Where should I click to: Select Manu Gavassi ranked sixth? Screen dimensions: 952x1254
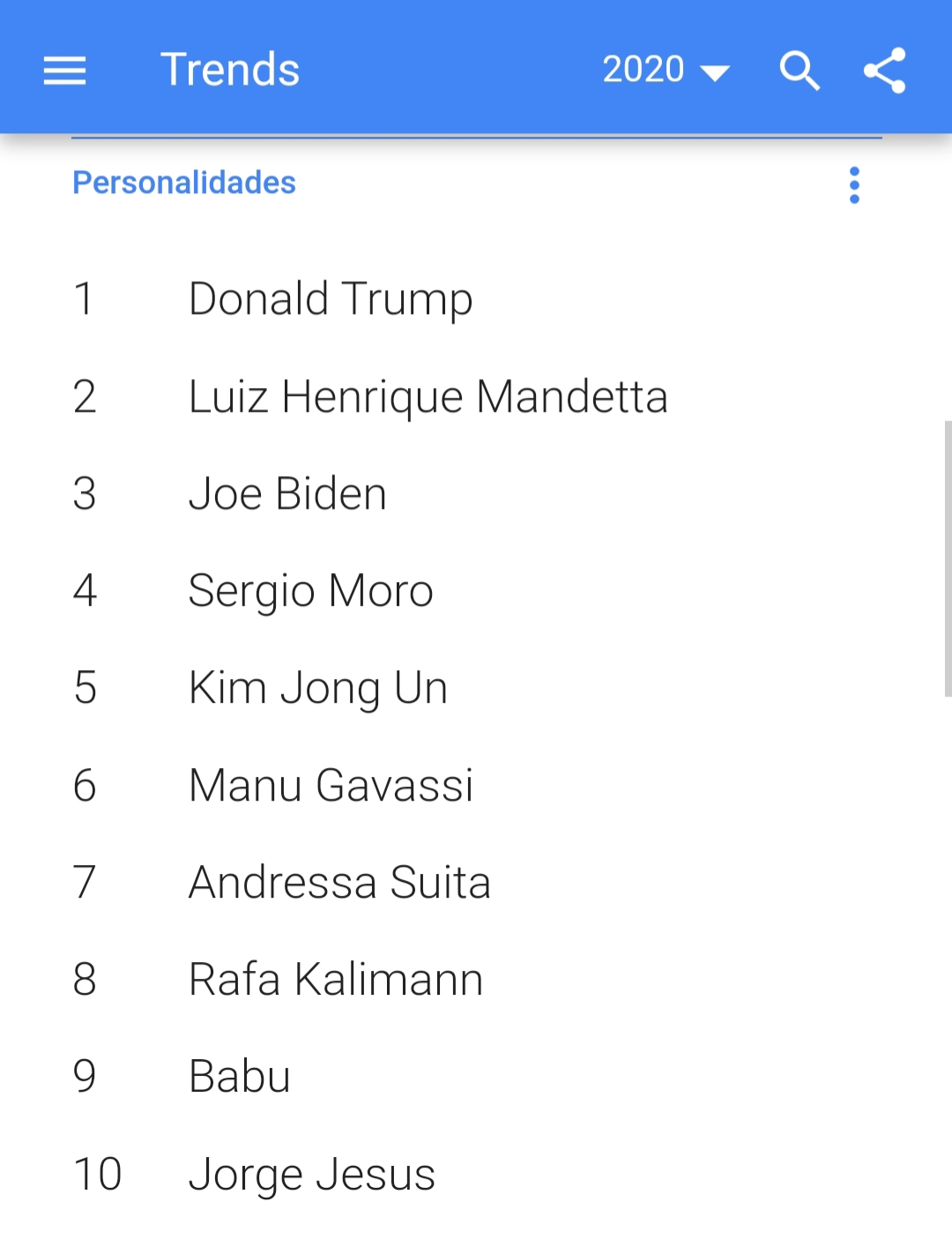pos(331,785)
